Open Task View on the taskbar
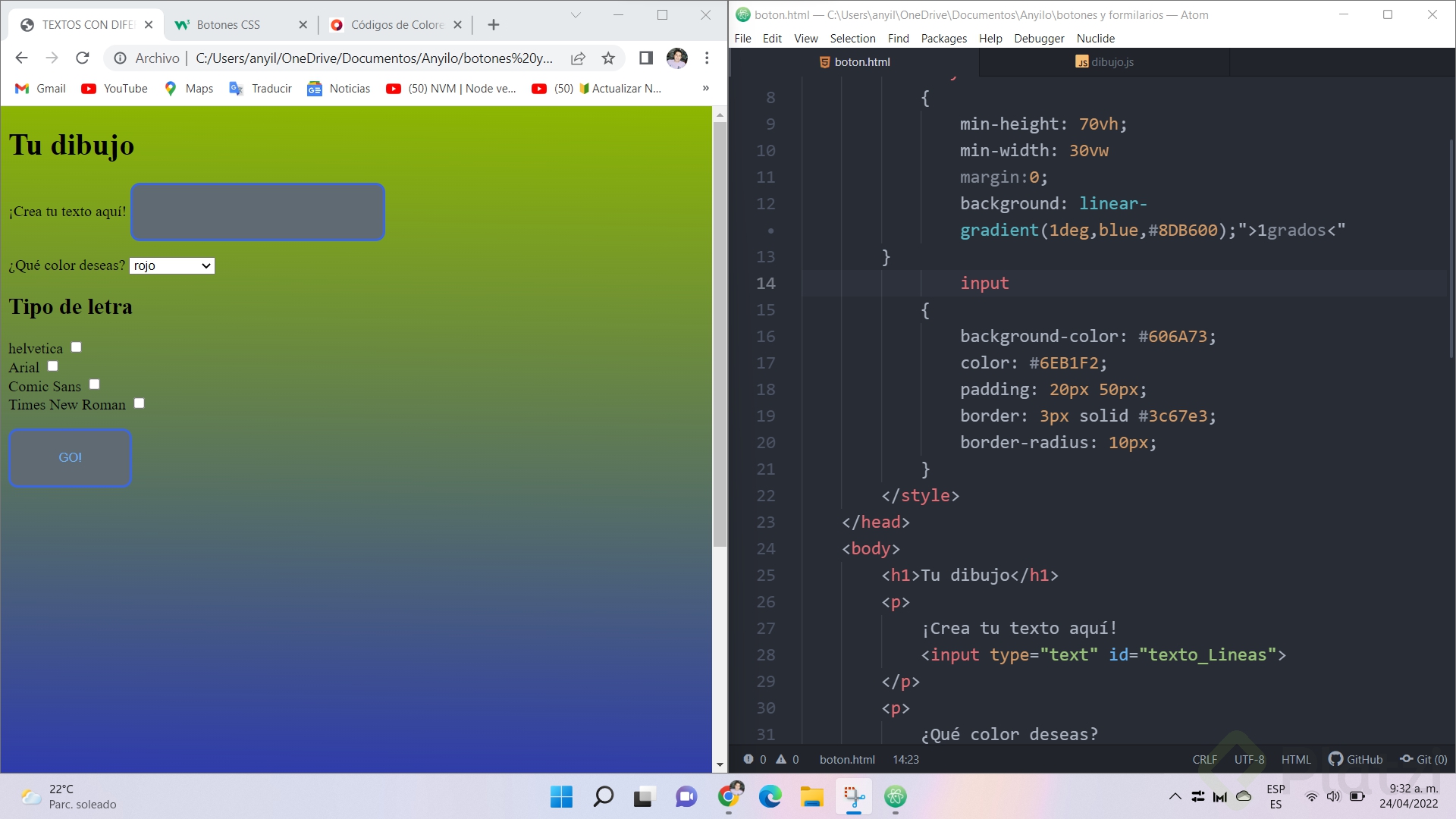This screenshot has height=819, width=1456. (644, 796)
